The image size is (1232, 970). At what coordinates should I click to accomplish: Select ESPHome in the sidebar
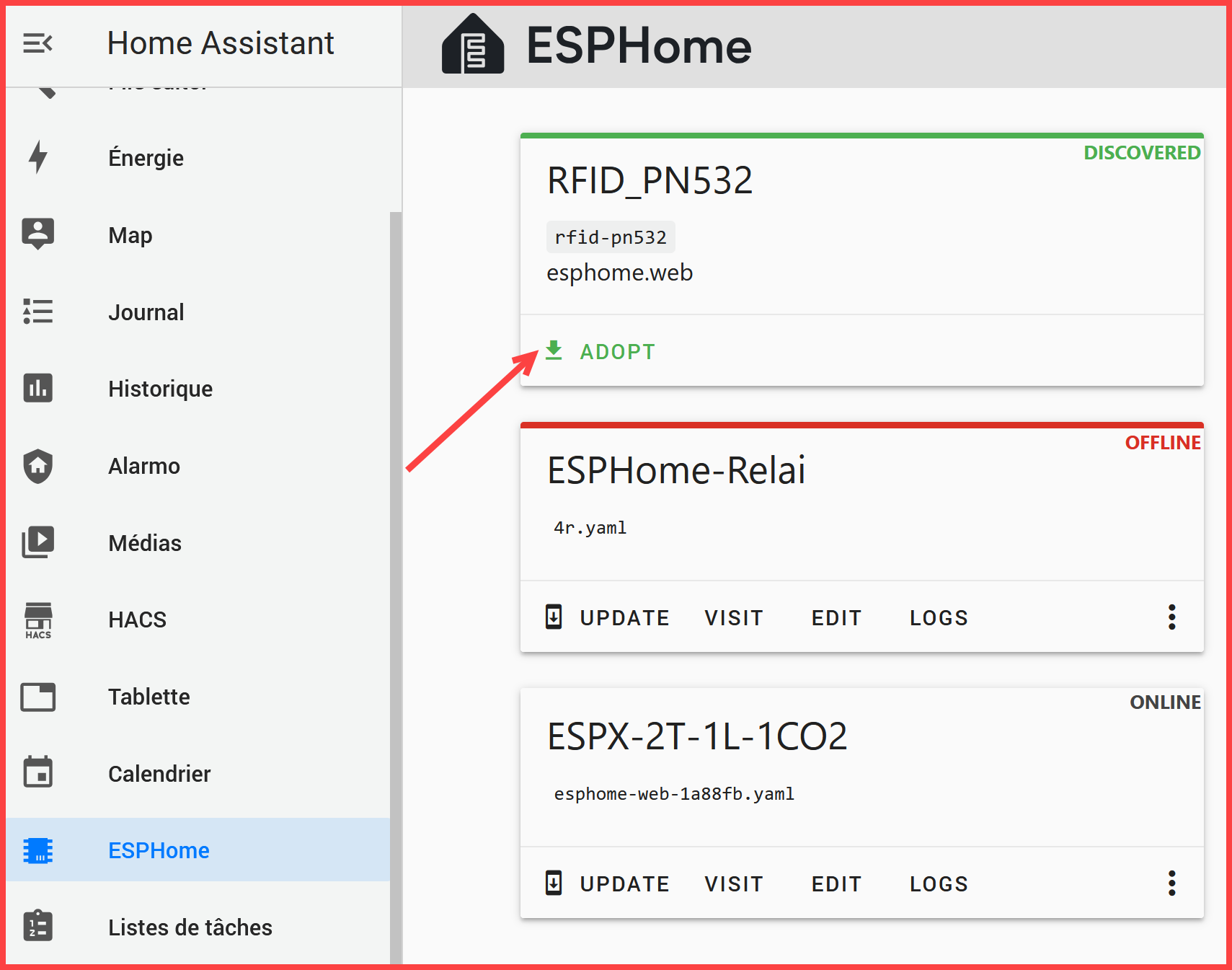click(x=198, y=850)
